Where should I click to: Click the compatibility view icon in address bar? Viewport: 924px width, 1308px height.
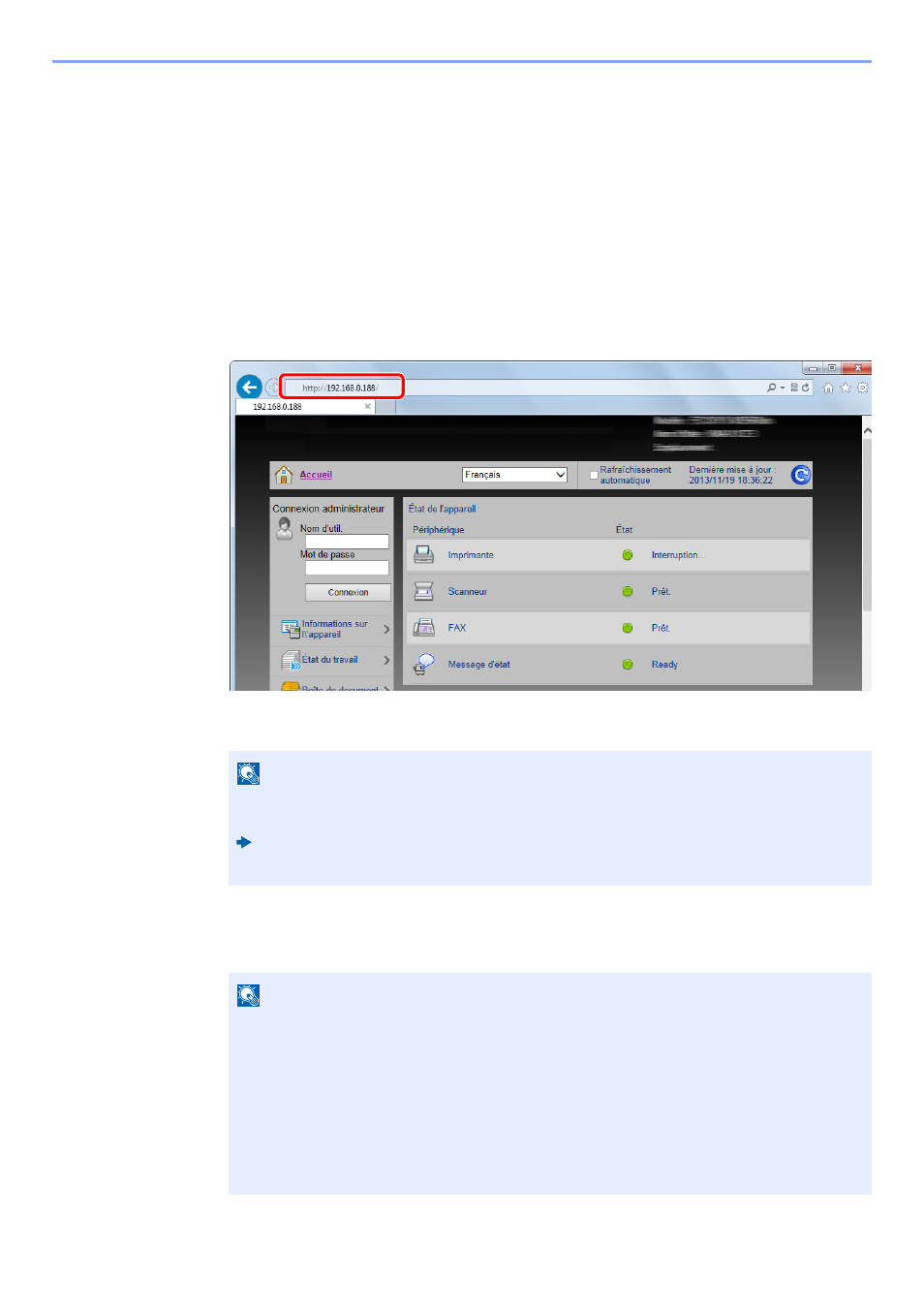[794, 388]
